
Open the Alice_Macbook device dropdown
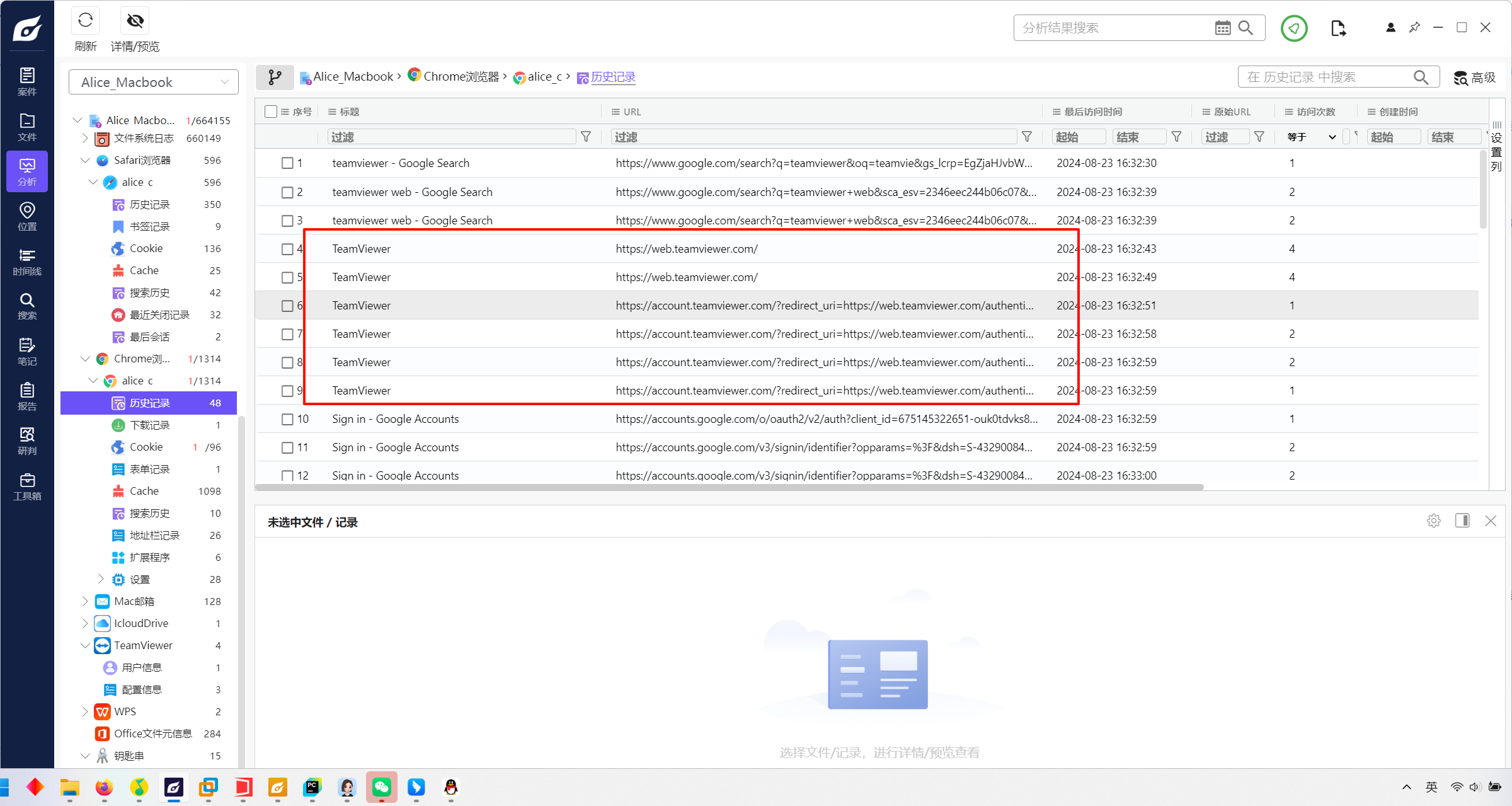click(153, 82)
